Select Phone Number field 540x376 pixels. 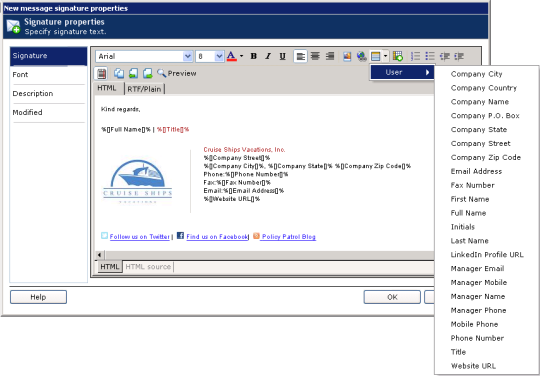477,338
